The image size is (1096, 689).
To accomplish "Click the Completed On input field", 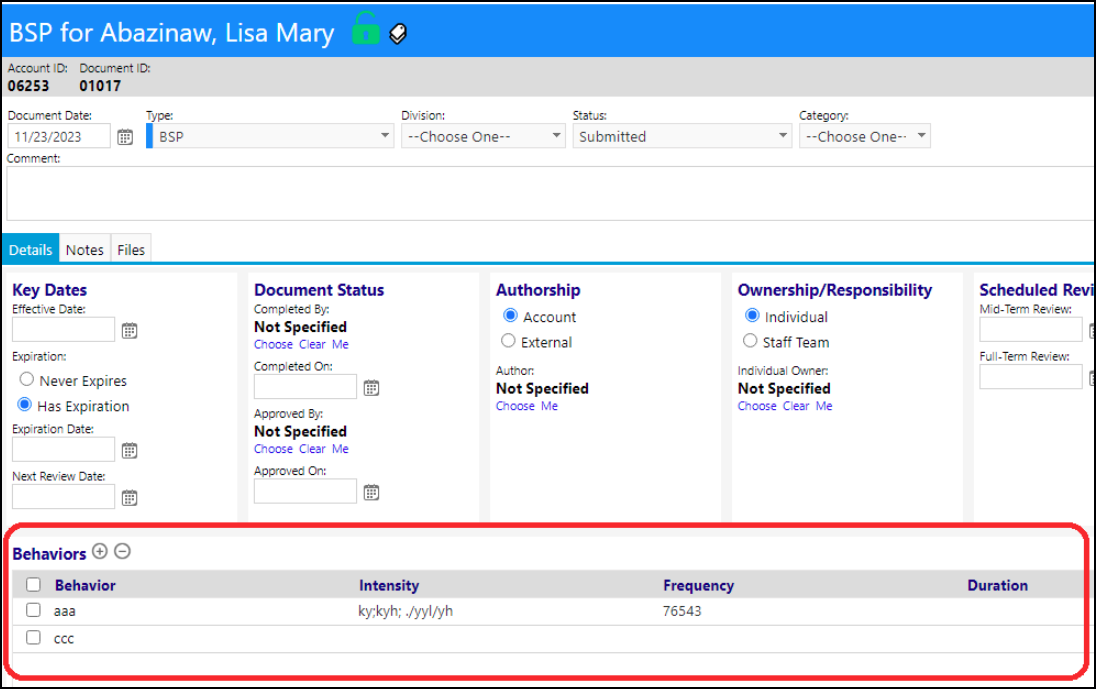I will [x=305, y=387].
